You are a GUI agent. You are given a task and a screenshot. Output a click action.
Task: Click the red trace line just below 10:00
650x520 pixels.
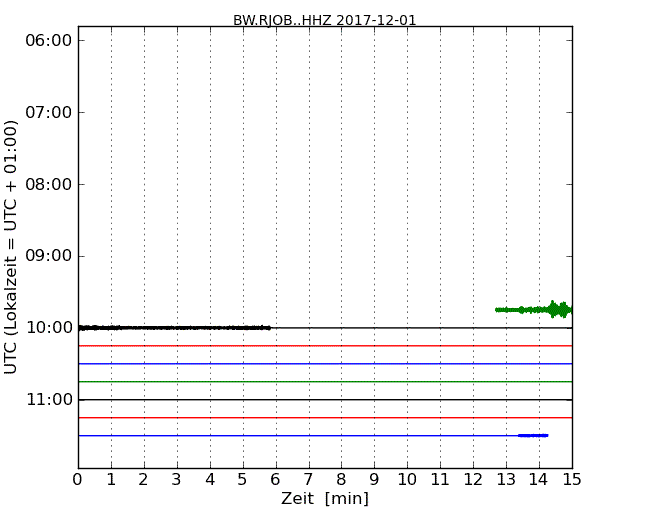pos(325,345)
